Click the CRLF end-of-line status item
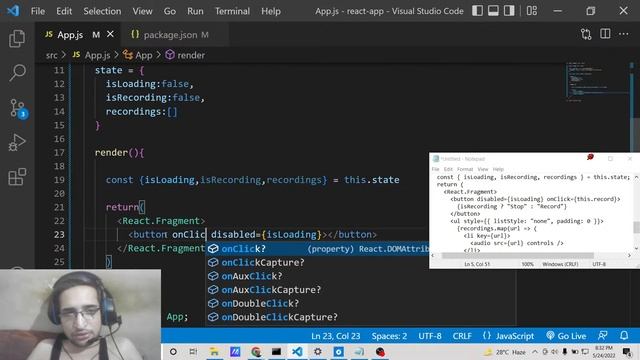 [x=462, y=336]
